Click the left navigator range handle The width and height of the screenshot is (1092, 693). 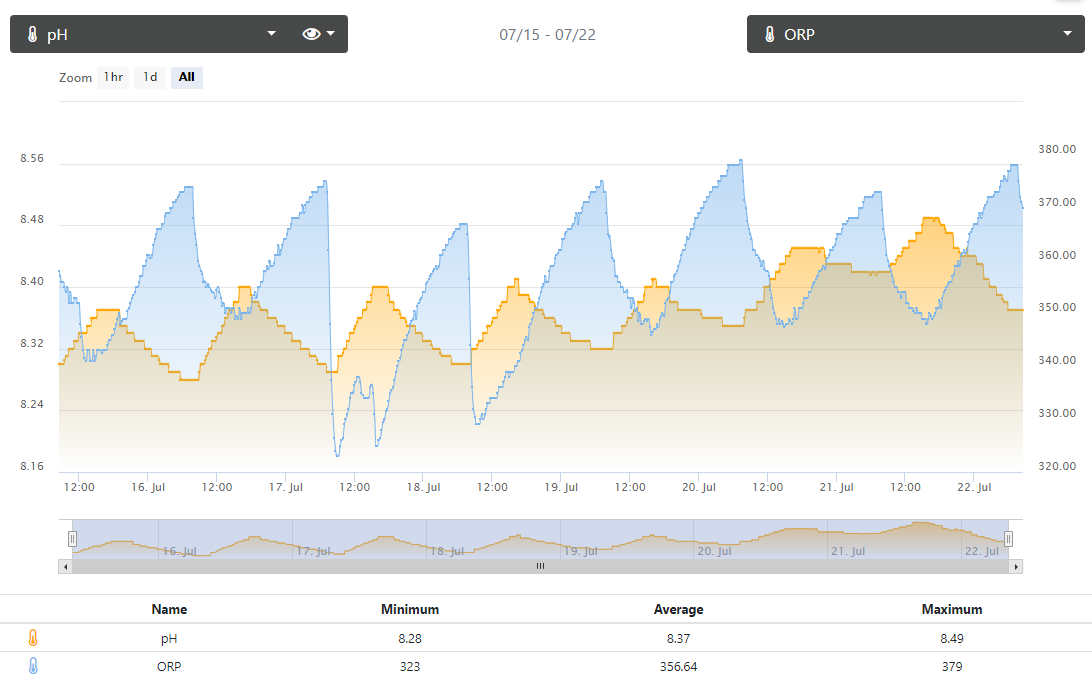[x=72, y=539]
